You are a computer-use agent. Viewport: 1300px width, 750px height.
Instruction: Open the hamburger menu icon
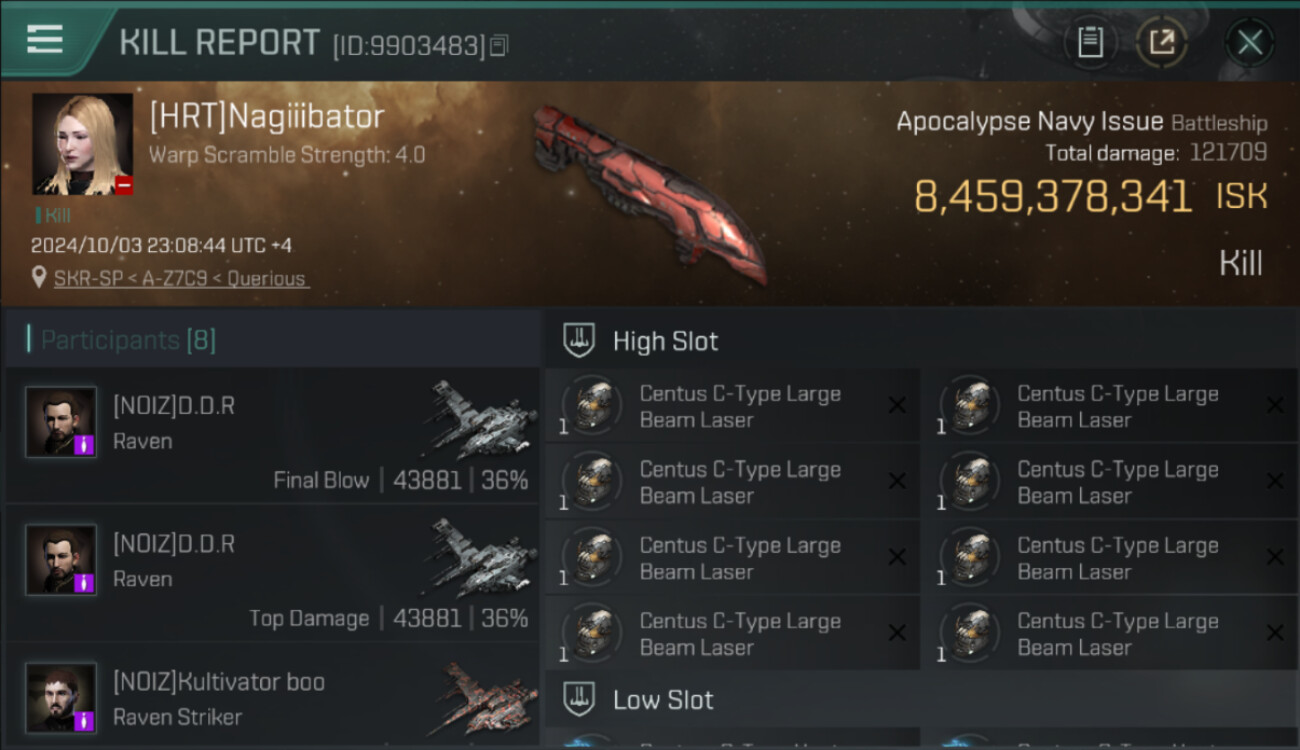click(x=45, y=39)
